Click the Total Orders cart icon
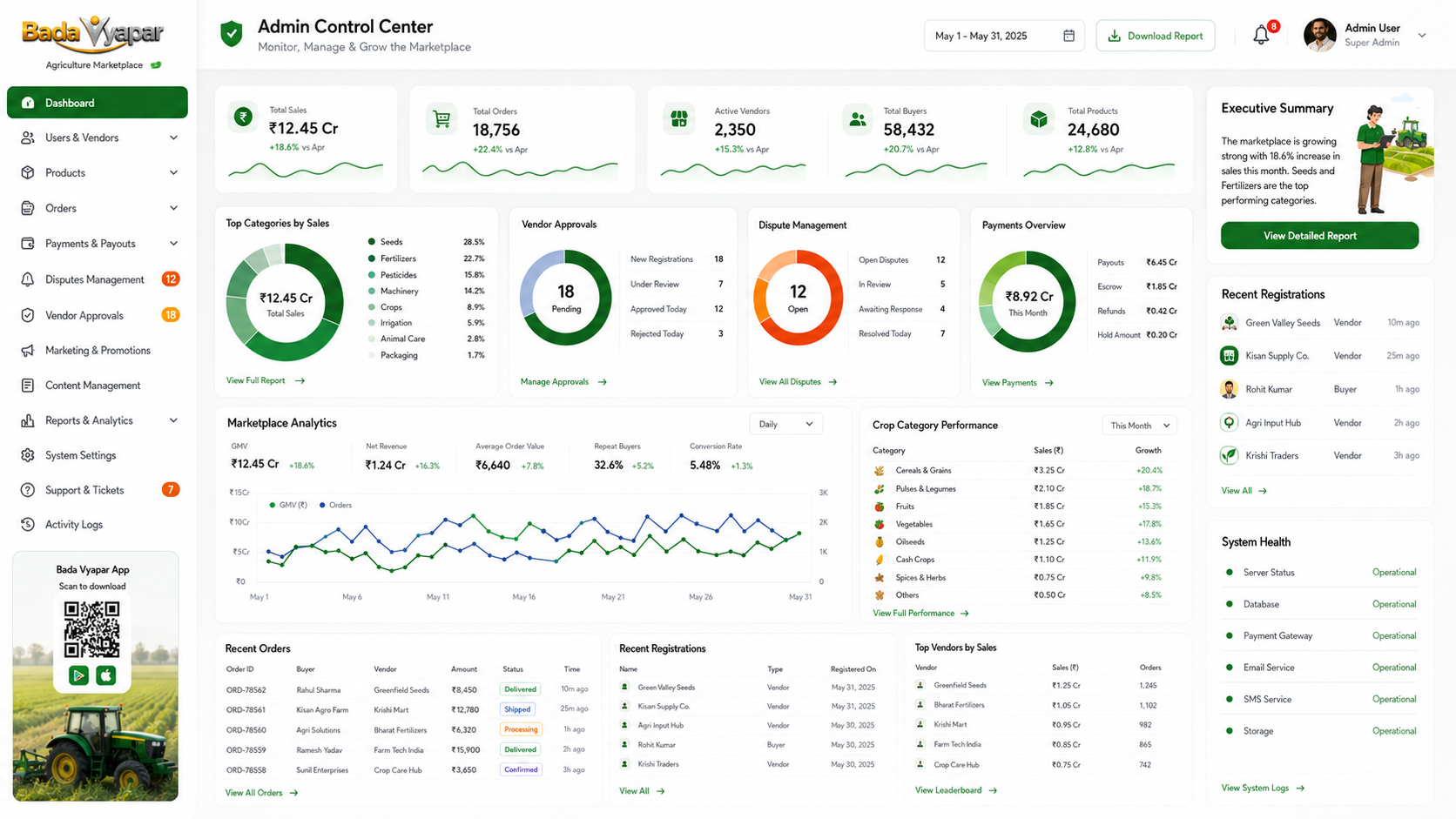 pyautogui.click(x=442, y=118)
